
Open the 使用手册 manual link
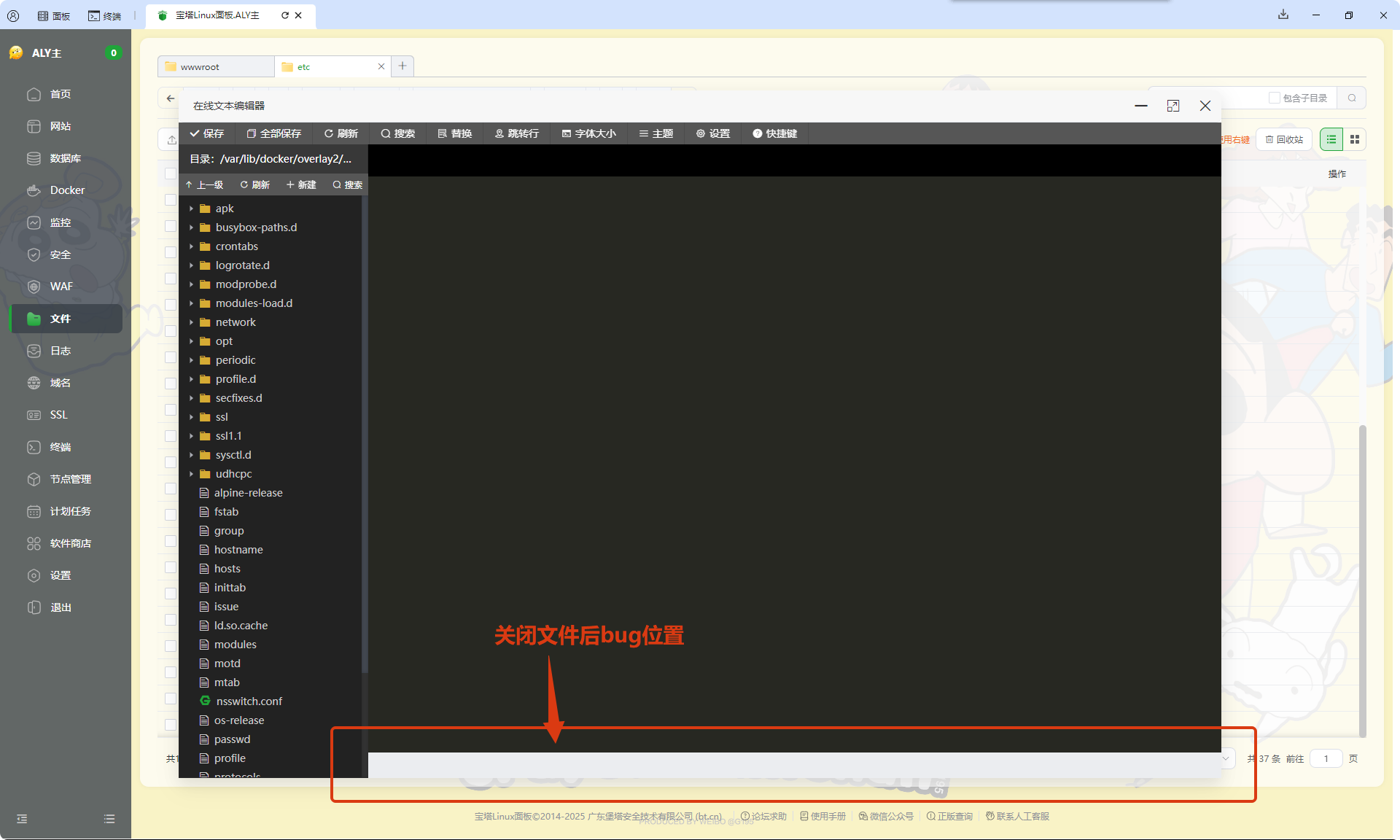(822, 816)
